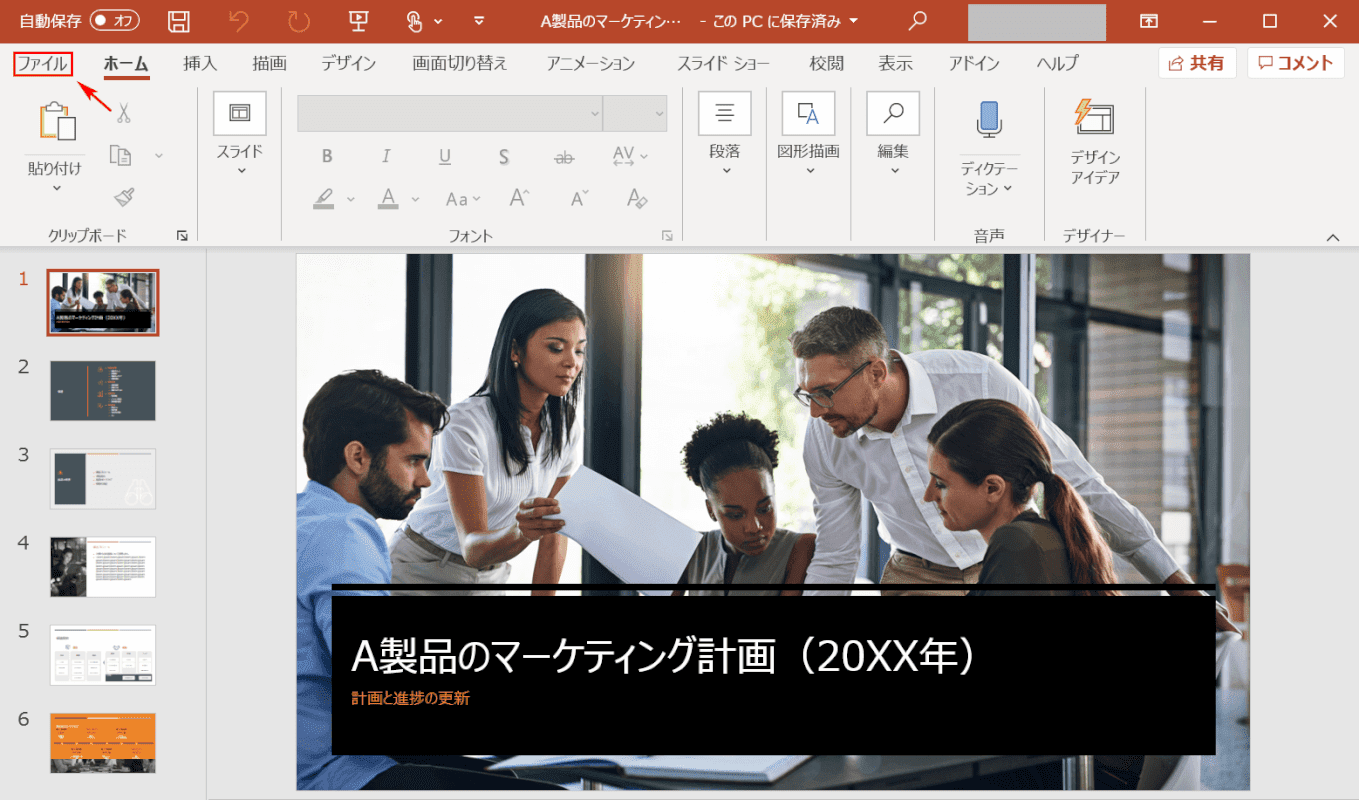Click the Save floppy disk icon

179,21
